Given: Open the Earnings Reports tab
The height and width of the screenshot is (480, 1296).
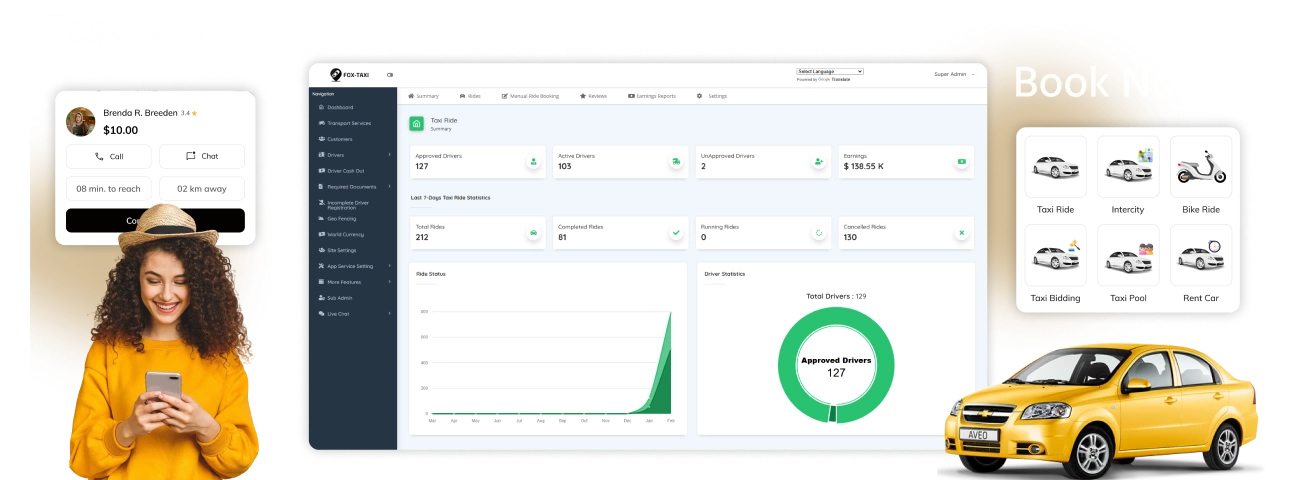Looking at the screenshot, I should (652, 96).
